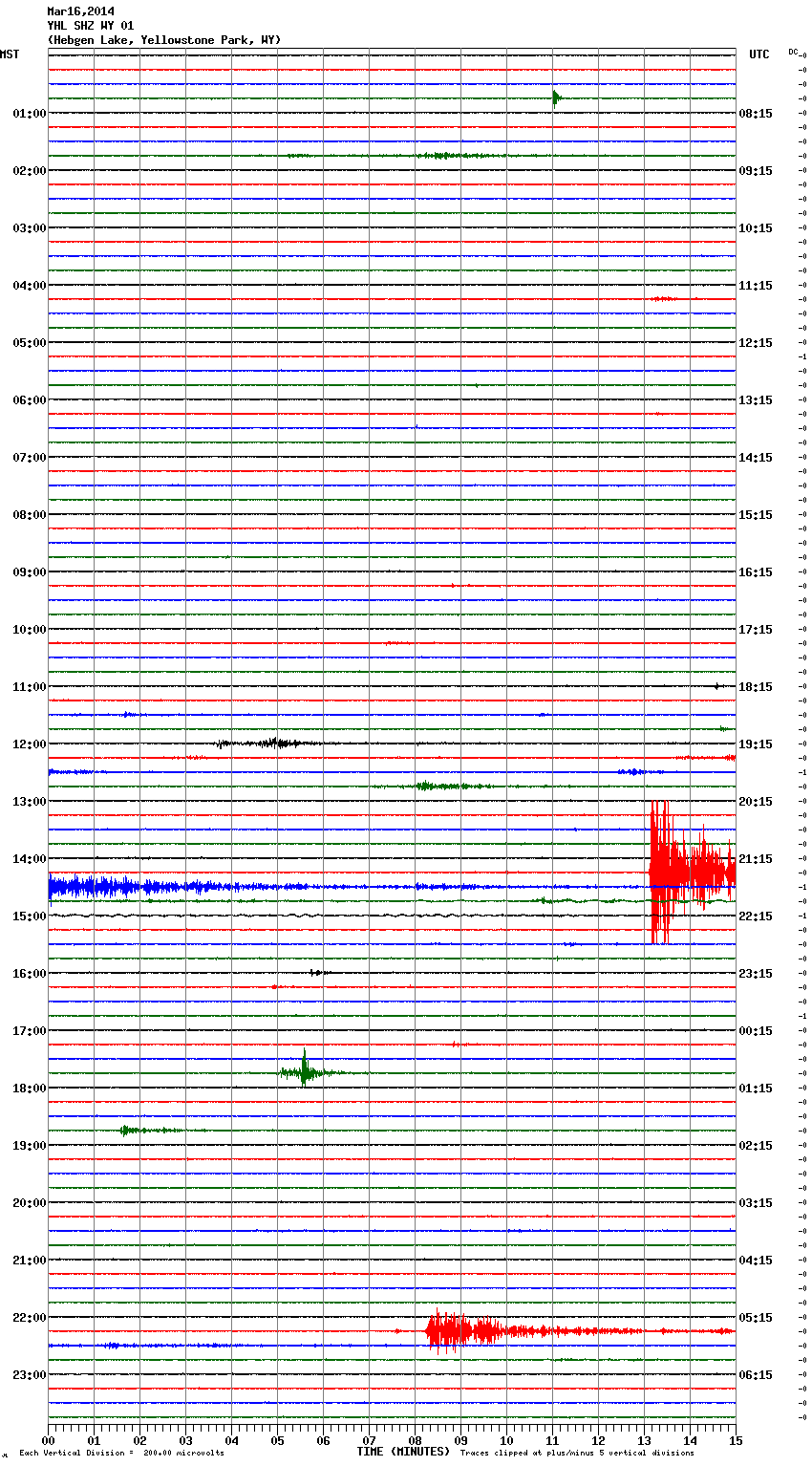Click minute axis tick label 03
Screen dimensions: 812x1466
(x=185, y=1441)
